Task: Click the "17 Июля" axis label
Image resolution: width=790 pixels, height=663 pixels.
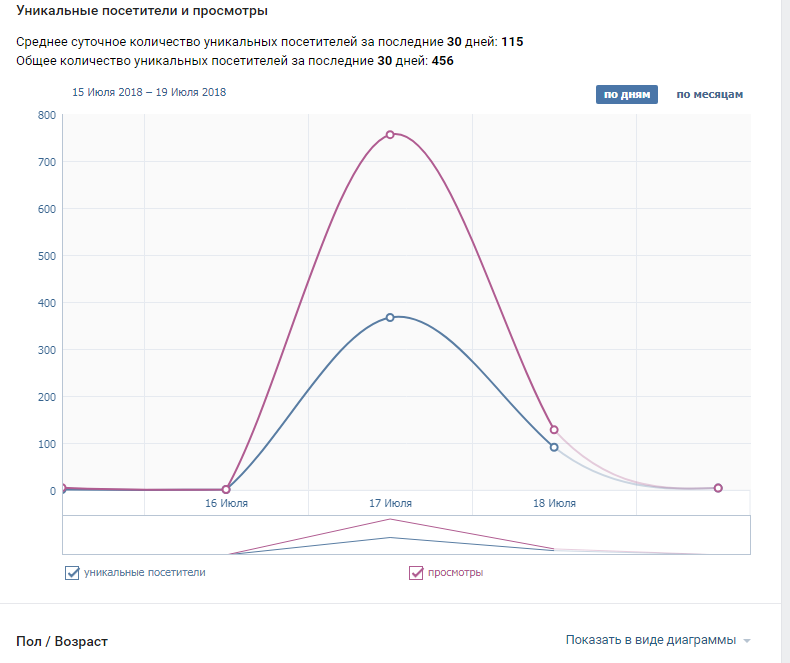Action: (391, 504)
